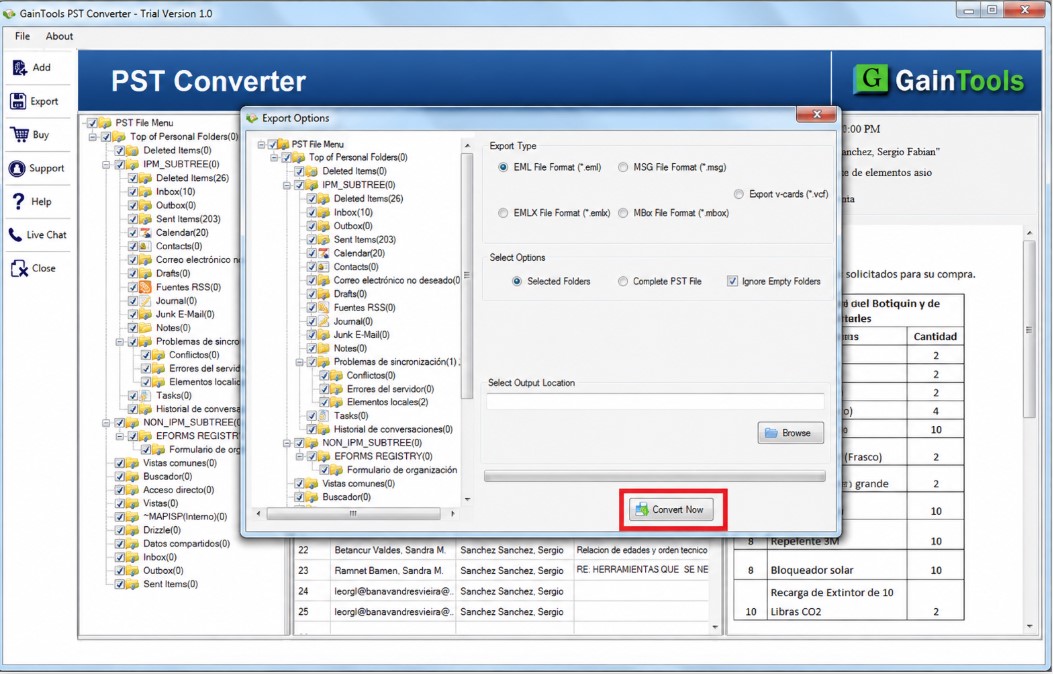1053x674 pixels.
Task: Start Live Chat via phone icon
Action: (15, 235)
